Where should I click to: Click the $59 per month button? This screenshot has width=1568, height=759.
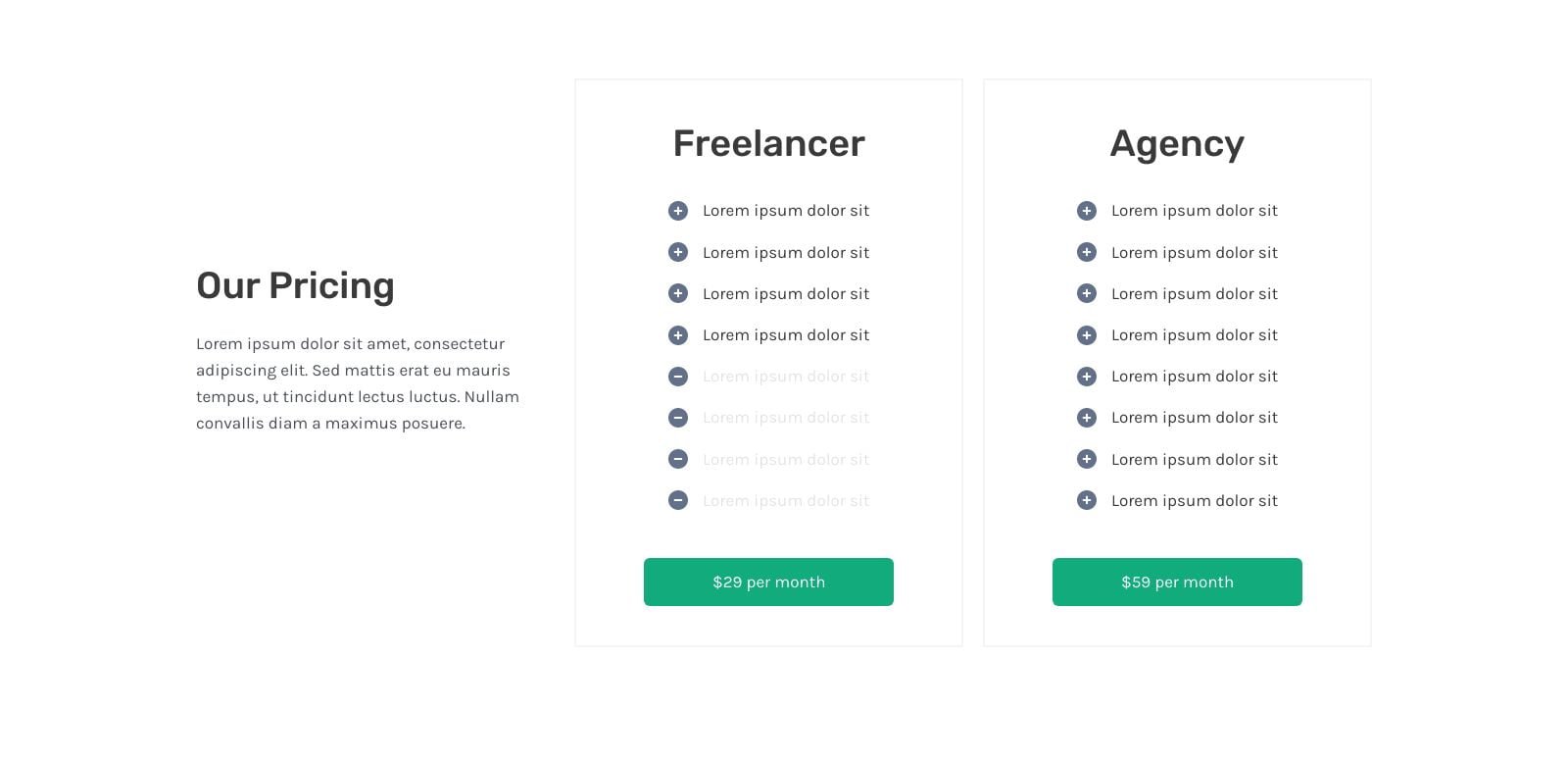(1177, 582)
